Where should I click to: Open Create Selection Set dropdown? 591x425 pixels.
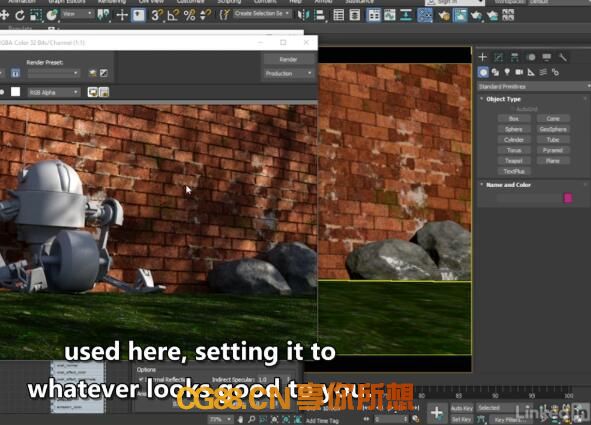[x=262, y=14]
